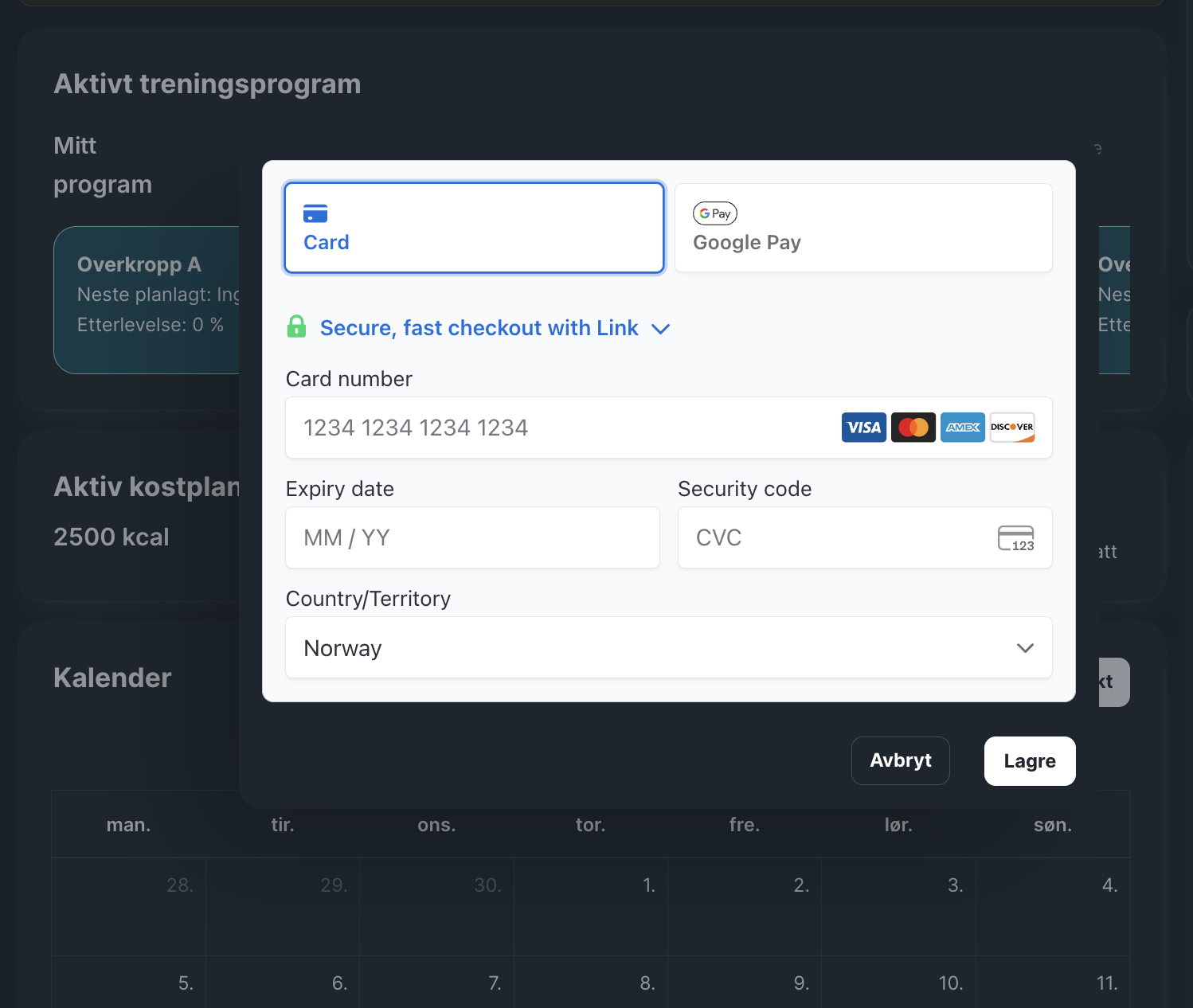This screenshot has height=1008, width=1193.
Task: Select calendar day 9. in the calendar
Action: (x=745, y=982)
